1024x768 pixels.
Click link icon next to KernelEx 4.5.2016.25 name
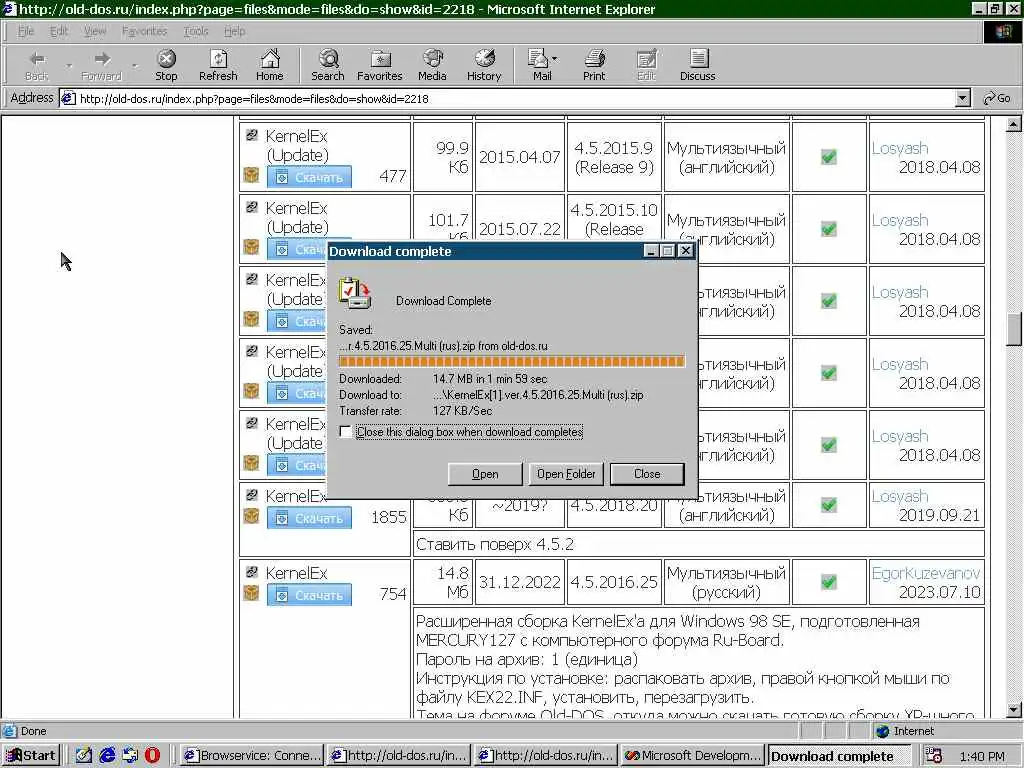251,572
